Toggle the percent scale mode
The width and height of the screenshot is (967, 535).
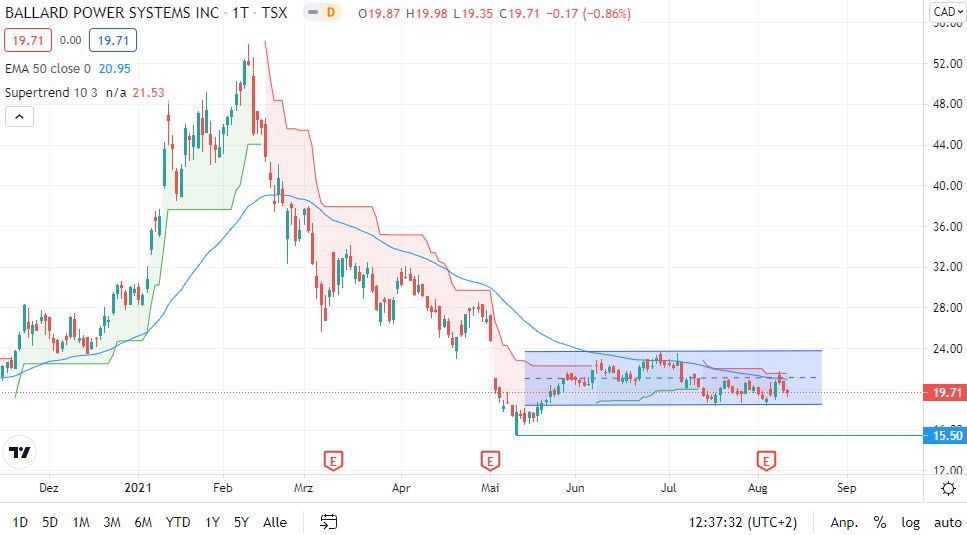(x=880, y=522)
